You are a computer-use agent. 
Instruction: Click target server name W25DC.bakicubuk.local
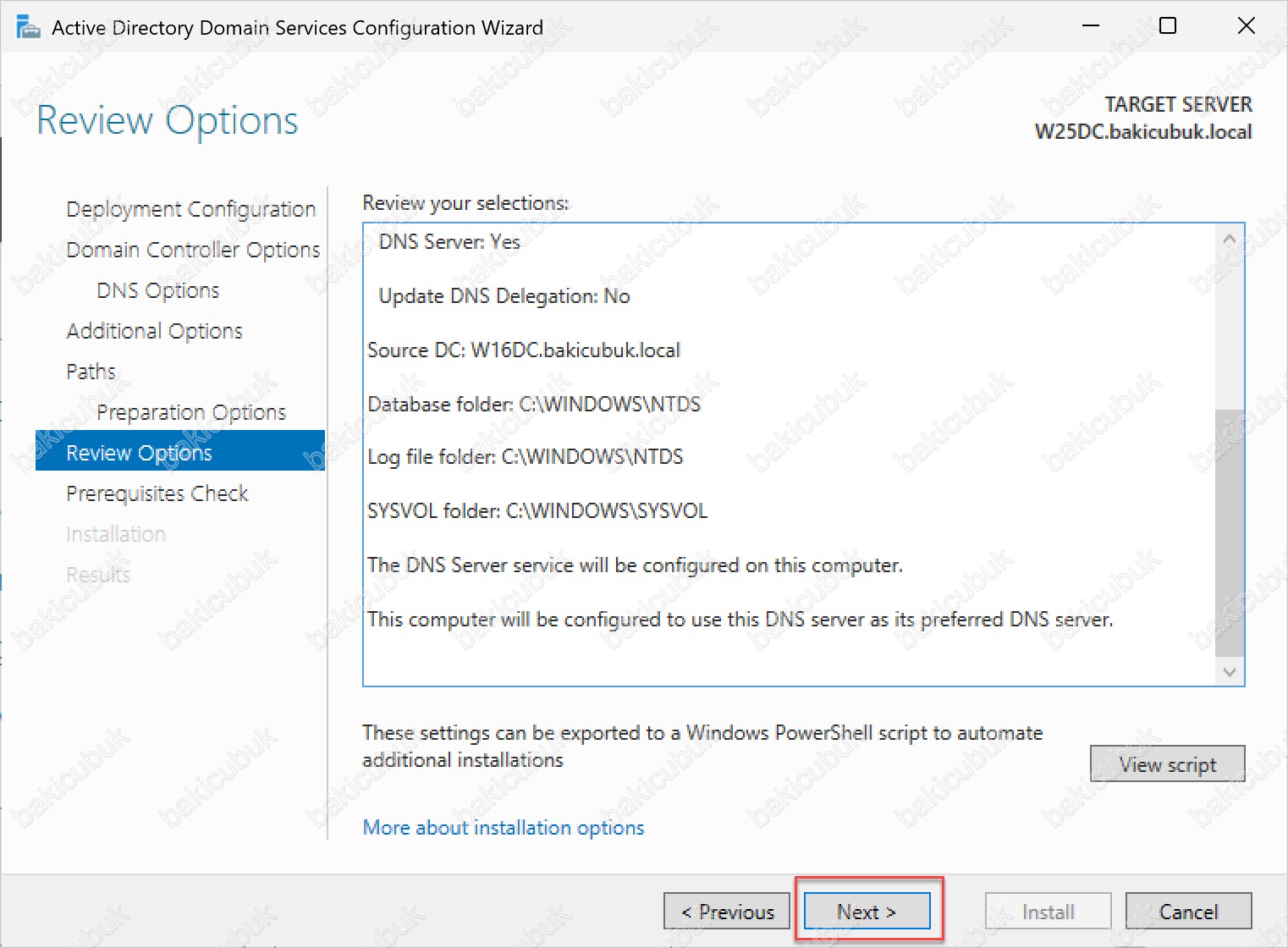1143,132
